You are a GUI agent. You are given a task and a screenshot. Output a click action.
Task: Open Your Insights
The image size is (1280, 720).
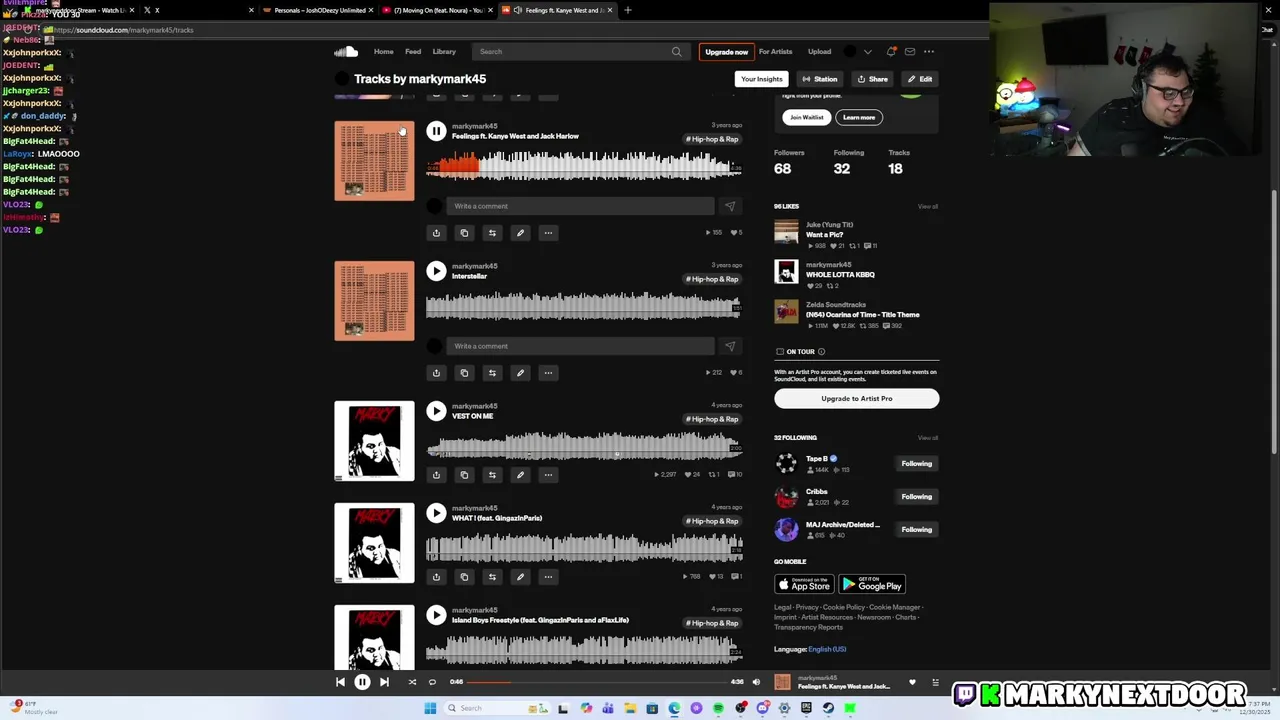[x=762, y=79]
